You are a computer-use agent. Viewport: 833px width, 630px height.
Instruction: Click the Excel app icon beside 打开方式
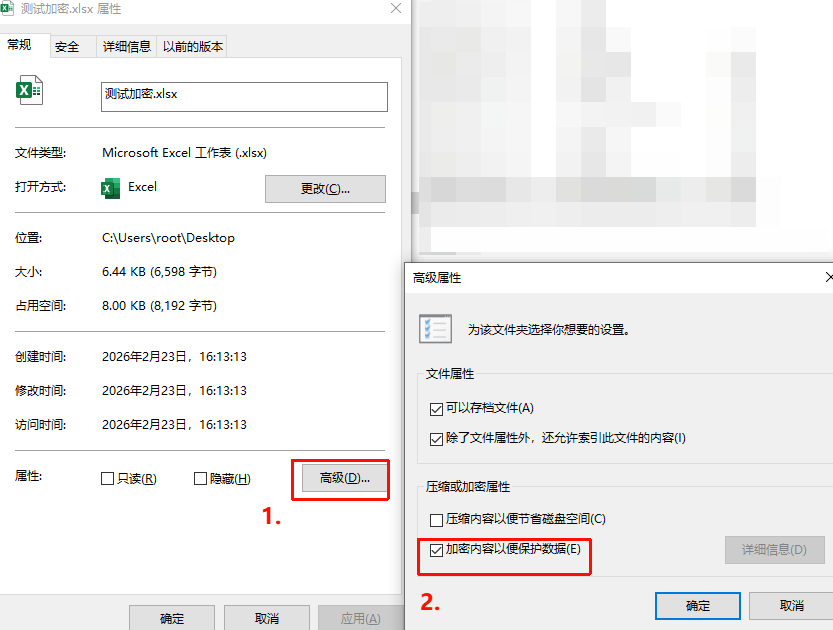coord(110,188)
